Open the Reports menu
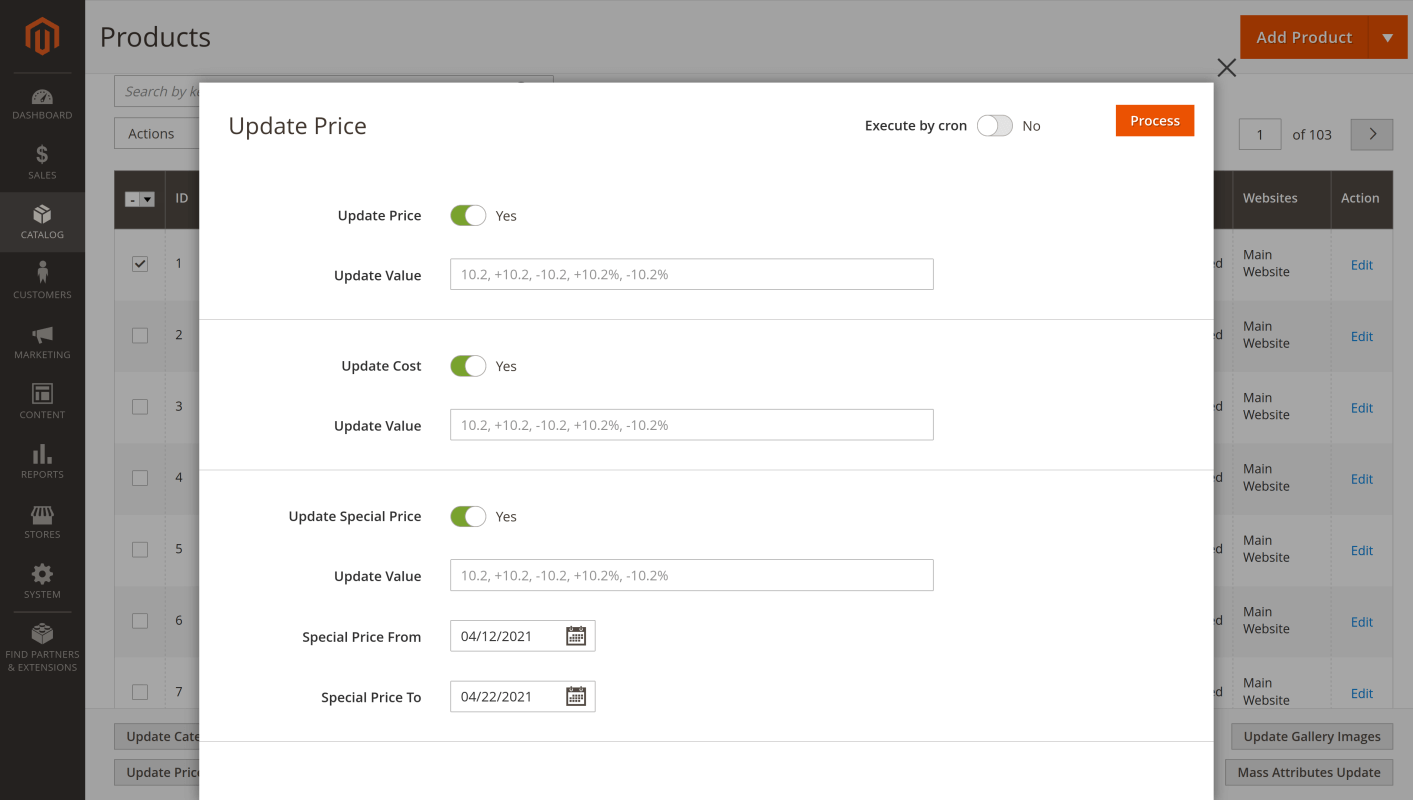This screenshot has width=1413, height=800. (41, 462)
